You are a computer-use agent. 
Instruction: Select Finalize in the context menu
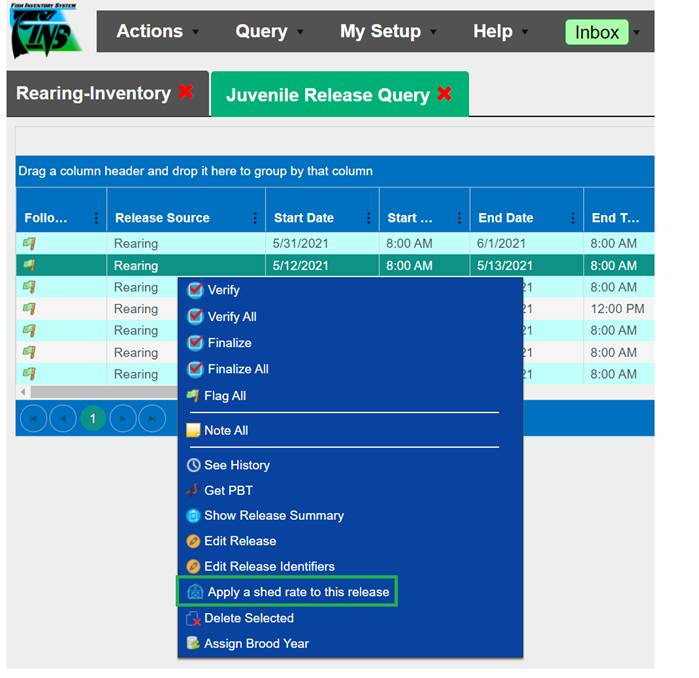230,343
